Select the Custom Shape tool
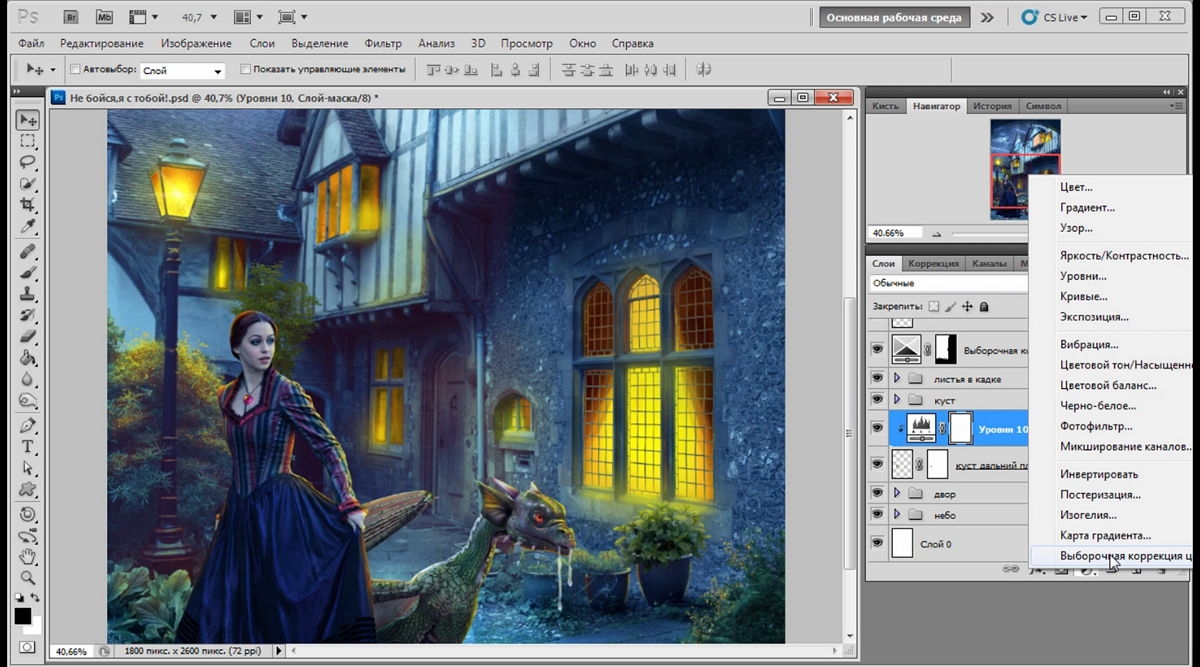This screenshot has height=667, width=1200. [28, 489]
